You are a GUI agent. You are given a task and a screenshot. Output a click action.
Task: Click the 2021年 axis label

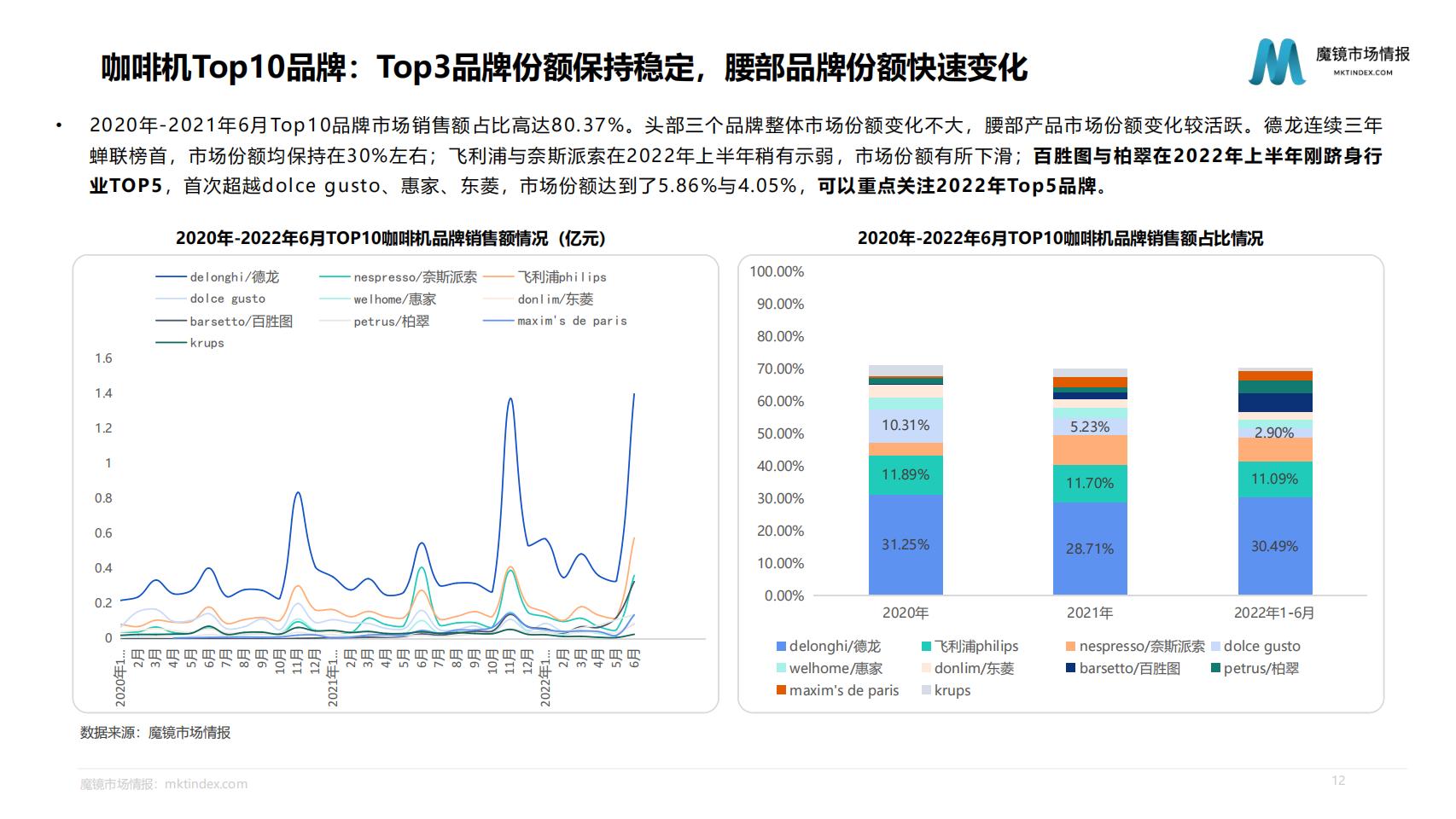pos(1090,613)
